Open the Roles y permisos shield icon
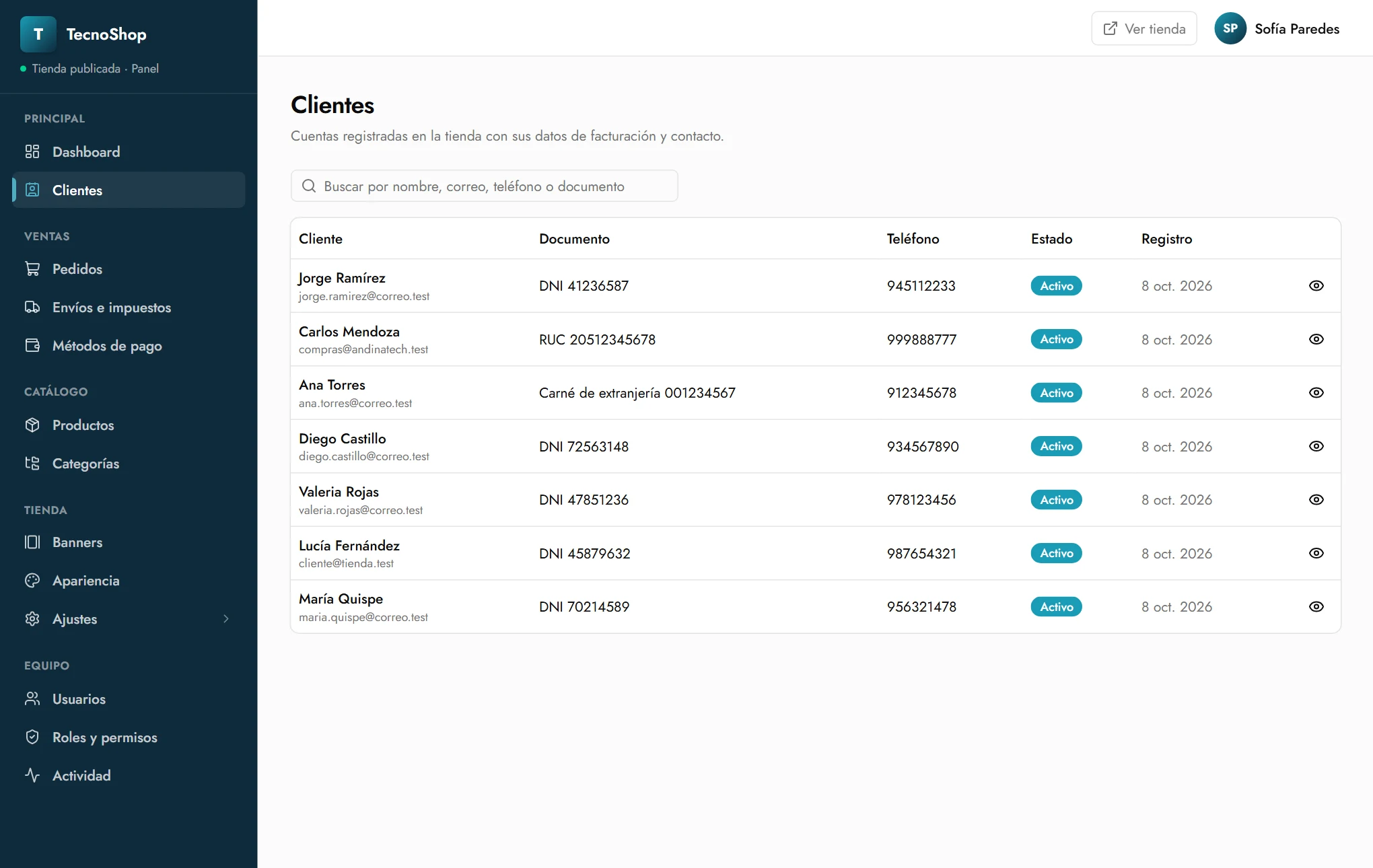 pyautogui.click(x=32, y=737)
